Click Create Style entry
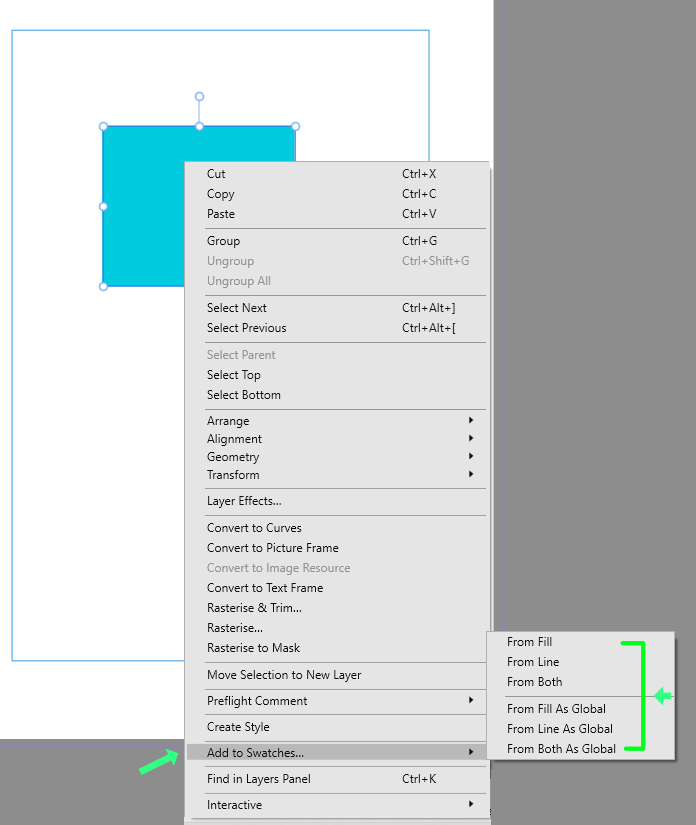 [337, 727]
